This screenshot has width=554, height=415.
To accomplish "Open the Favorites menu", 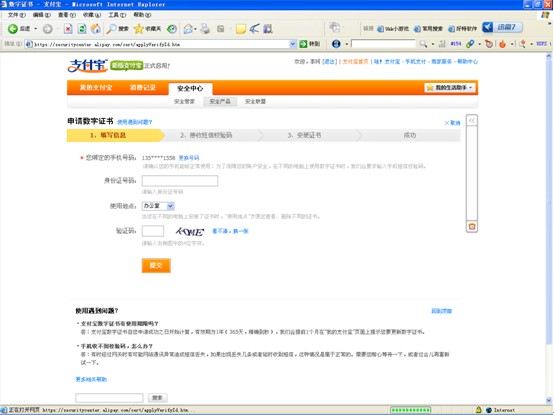I will pos(92,15).
